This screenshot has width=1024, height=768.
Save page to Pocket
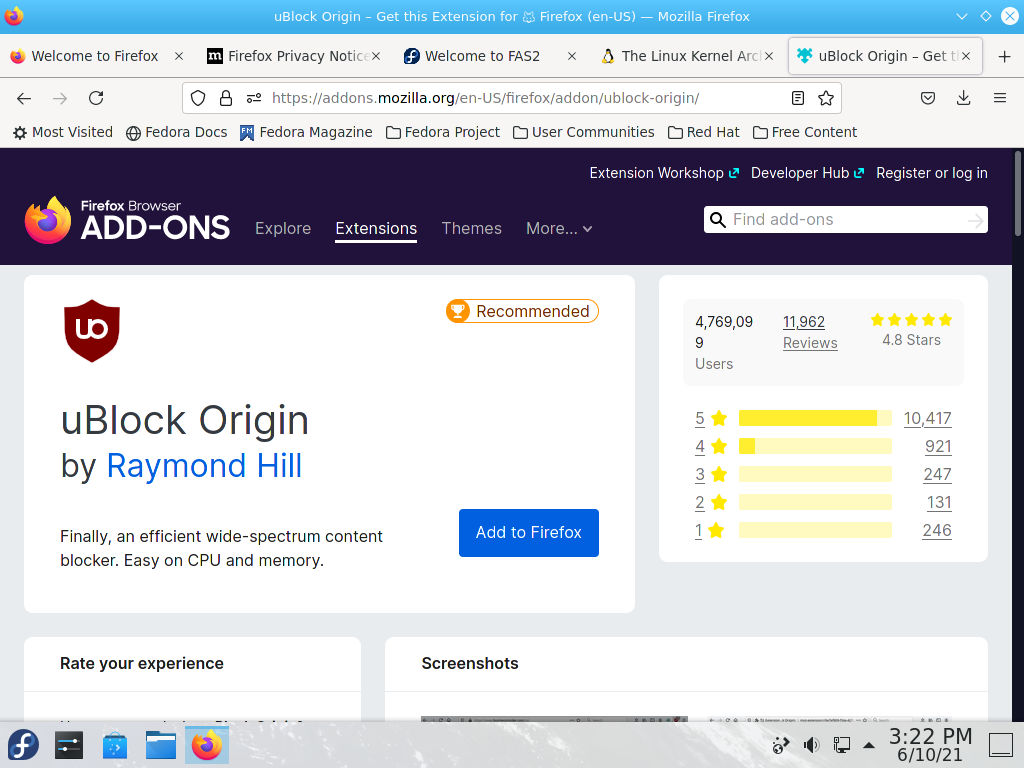tap(928, 98)
